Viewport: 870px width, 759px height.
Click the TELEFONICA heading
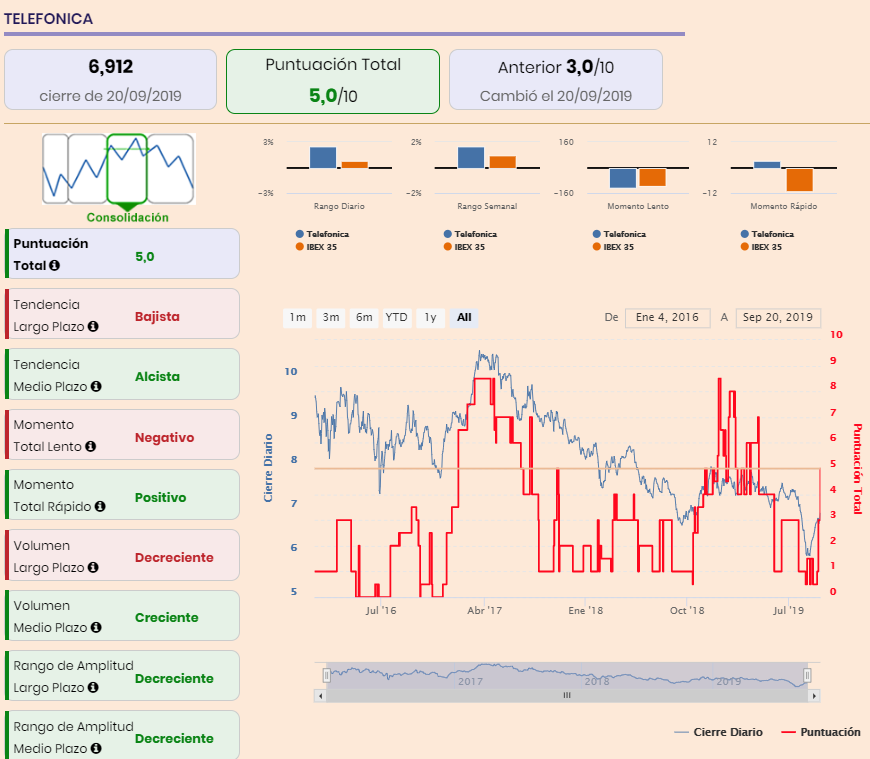[x=48, y=19]
